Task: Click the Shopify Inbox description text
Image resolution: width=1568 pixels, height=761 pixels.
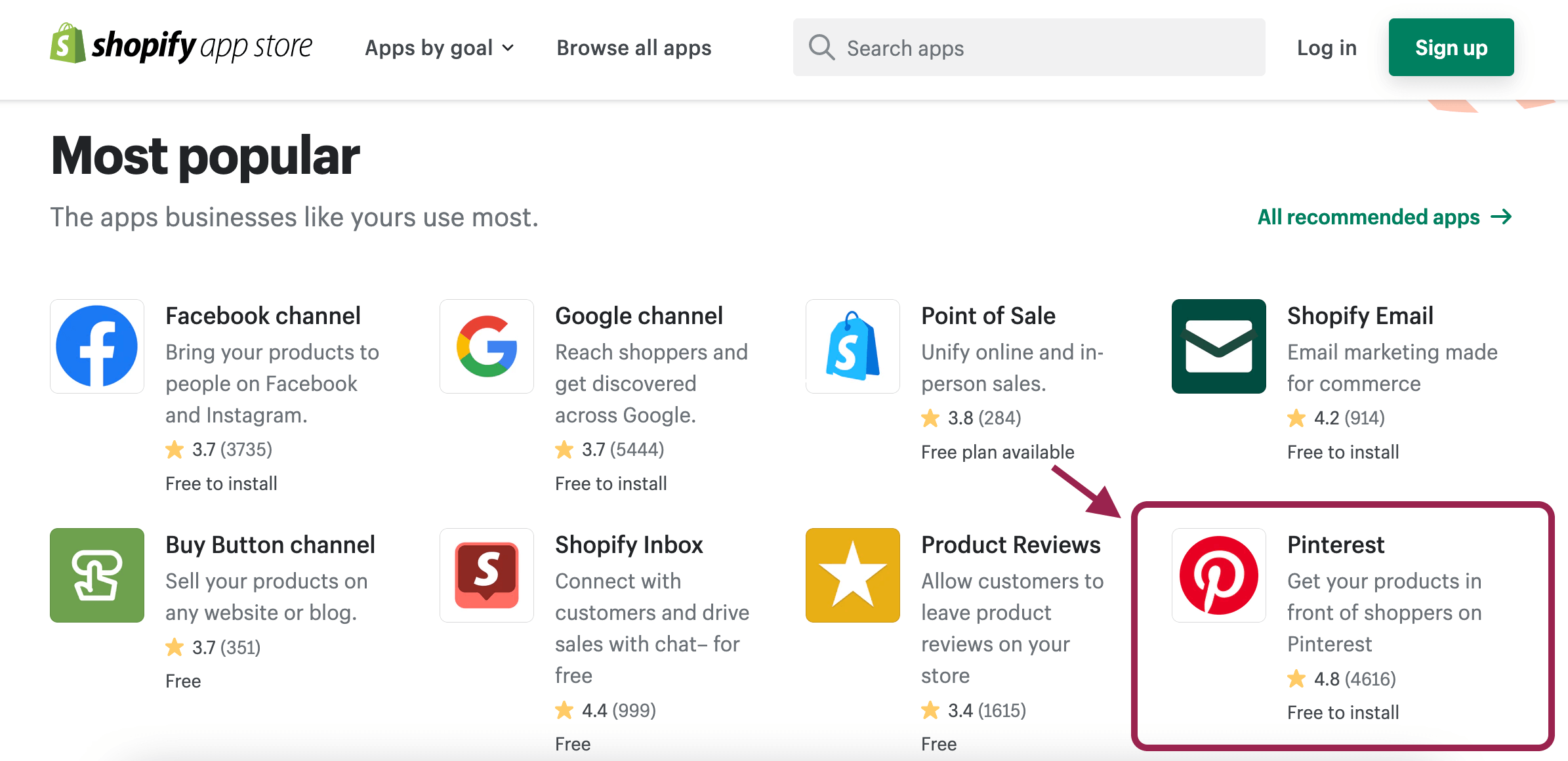Action: point(652,628)
